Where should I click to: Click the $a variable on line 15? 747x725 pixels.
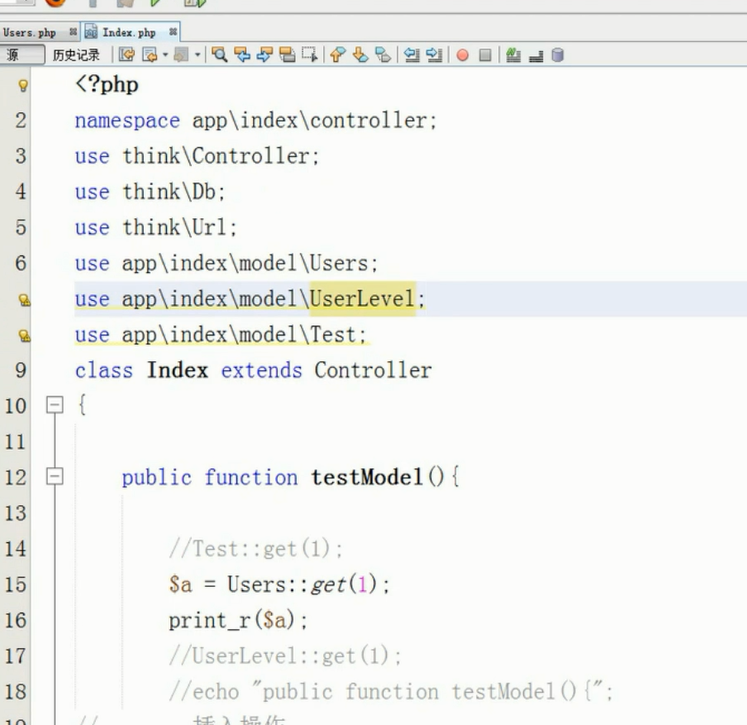pos(181,584)
